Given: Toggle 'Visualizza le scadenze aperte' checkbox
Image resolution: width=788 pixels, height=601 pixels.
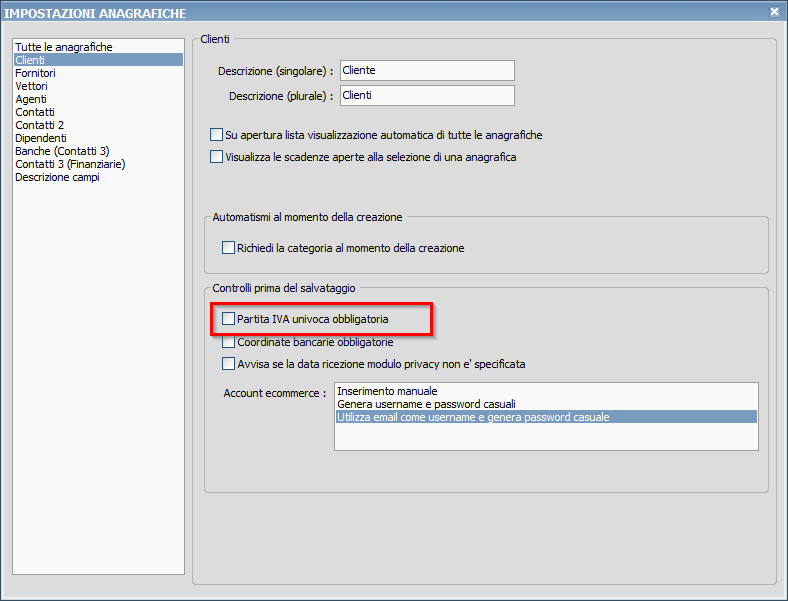Looking at the screenshot, I should (217, 157).
